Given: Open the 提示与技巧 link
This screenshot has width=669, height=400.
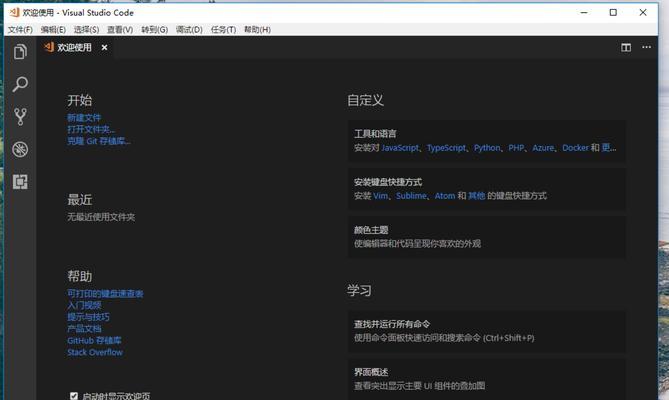Looking at the screenshot, I should coord(88,317).
